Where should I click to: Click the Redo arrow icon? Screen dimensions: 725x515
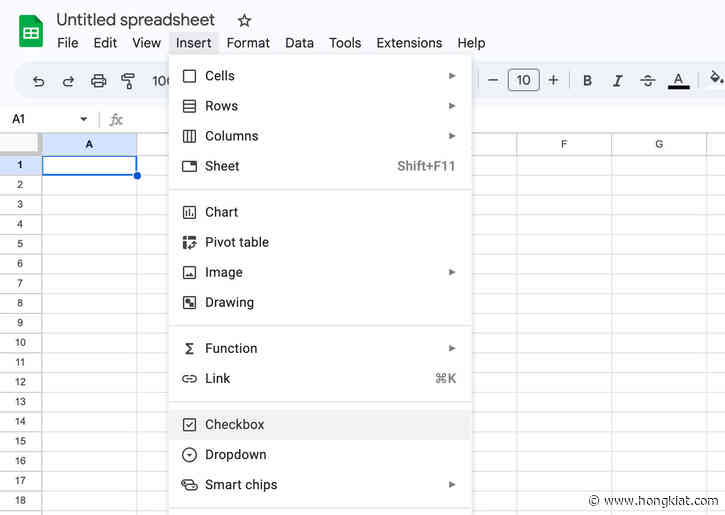point(68,81)
